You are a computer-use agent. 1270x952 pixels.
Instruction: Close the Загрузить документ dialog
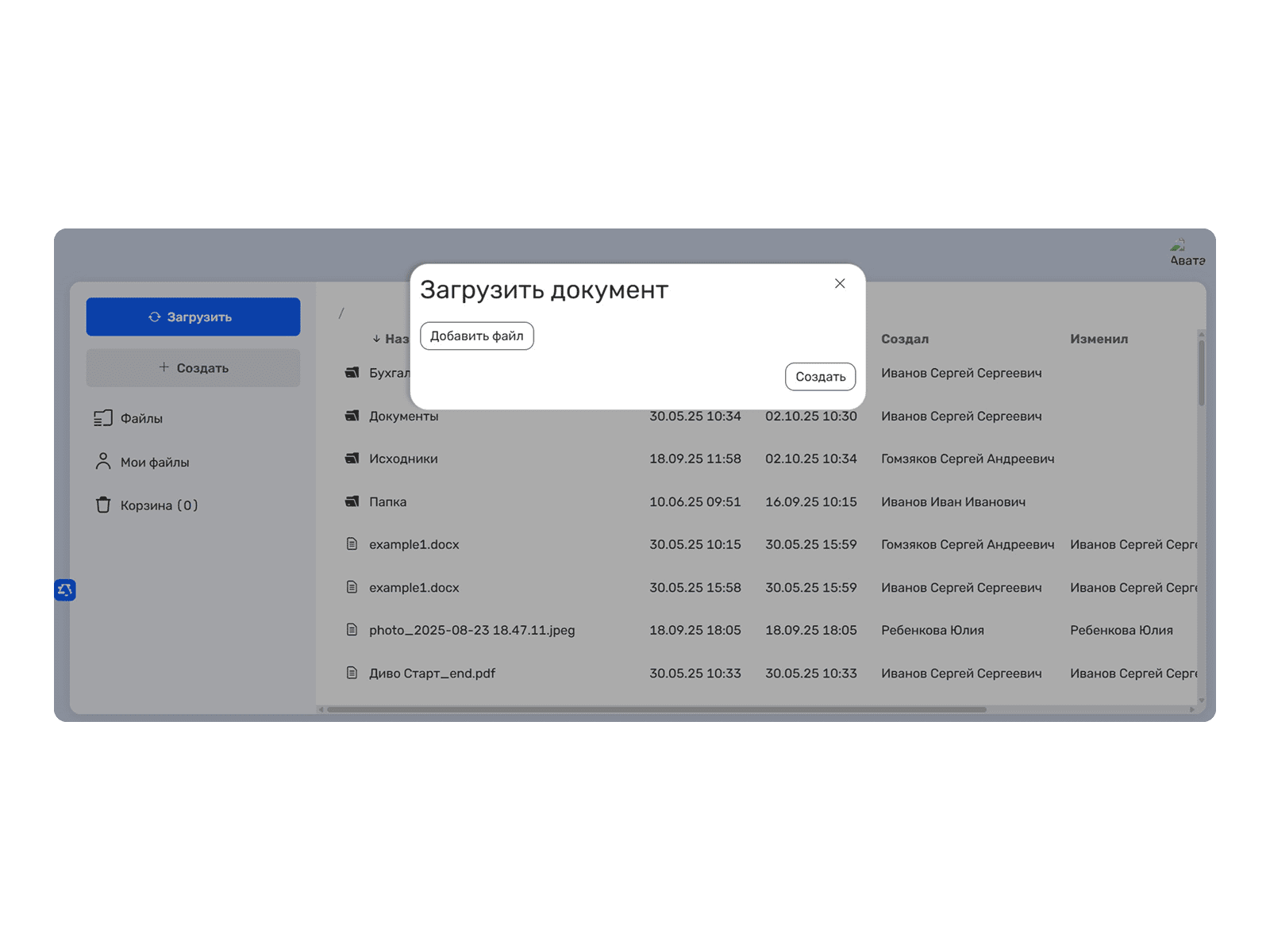[840, 284]
